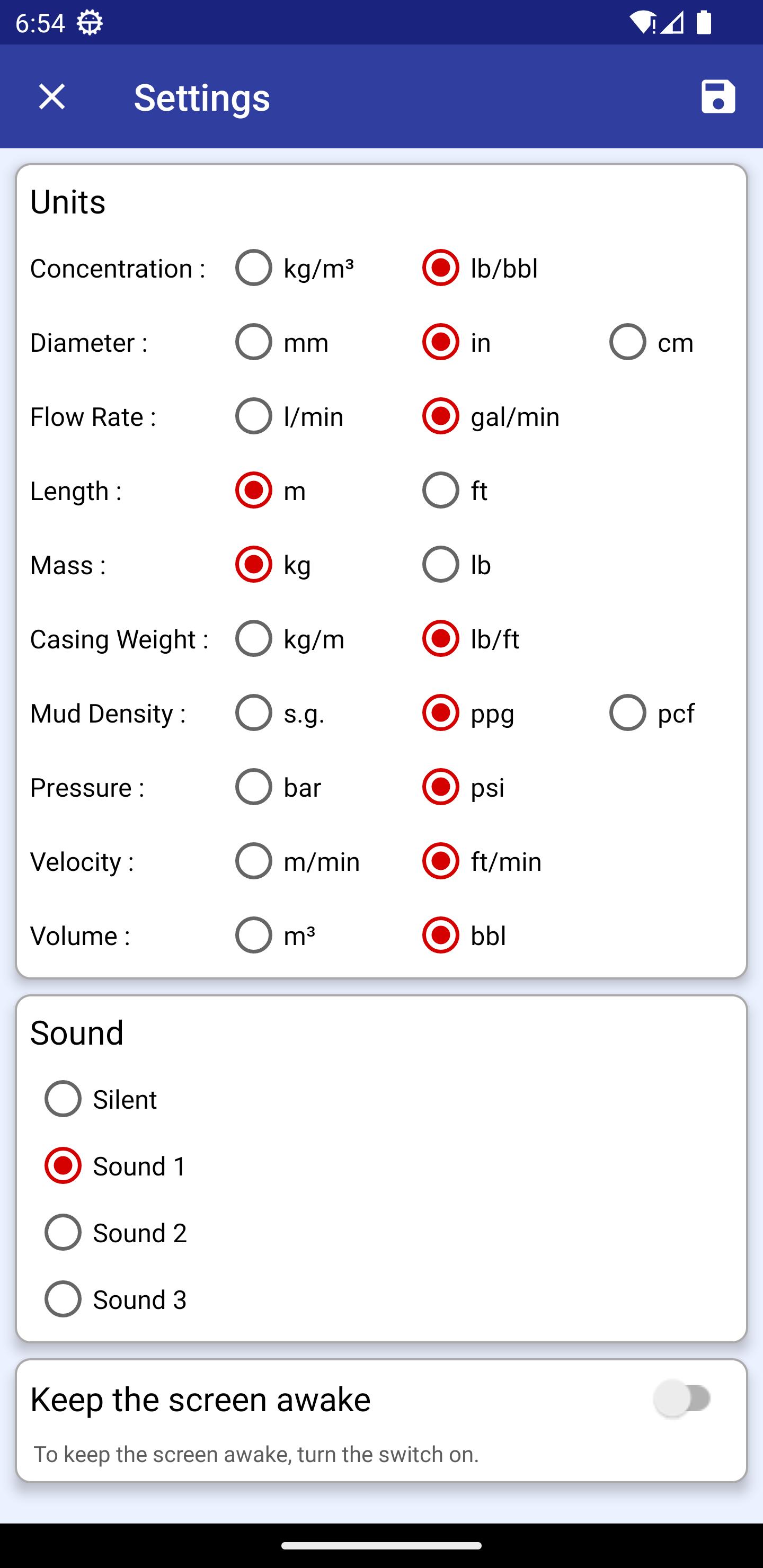Tap the Wi-Fi status icon

642,23
